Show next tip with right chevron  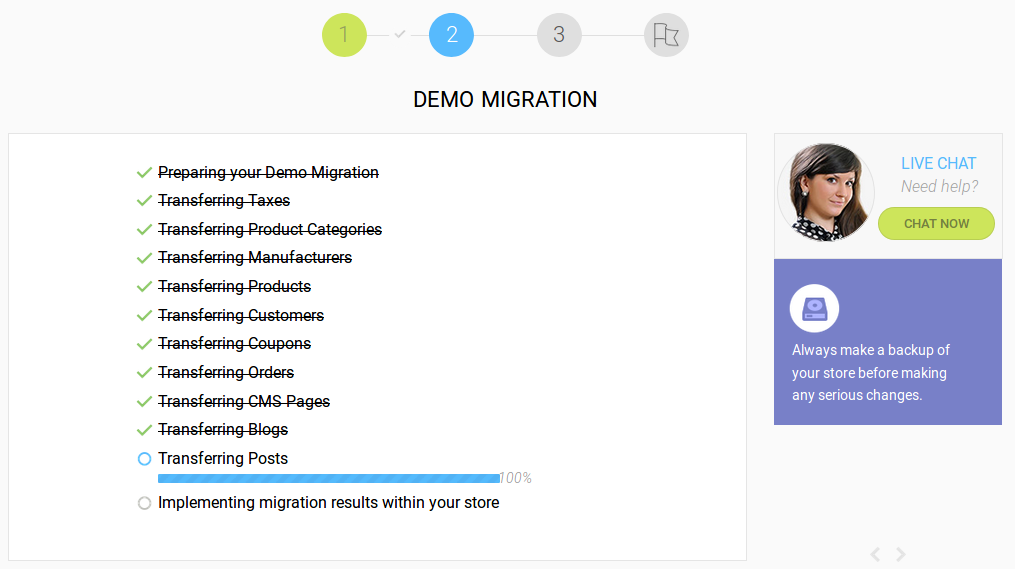pyautogui.click(x=901, y=554)
